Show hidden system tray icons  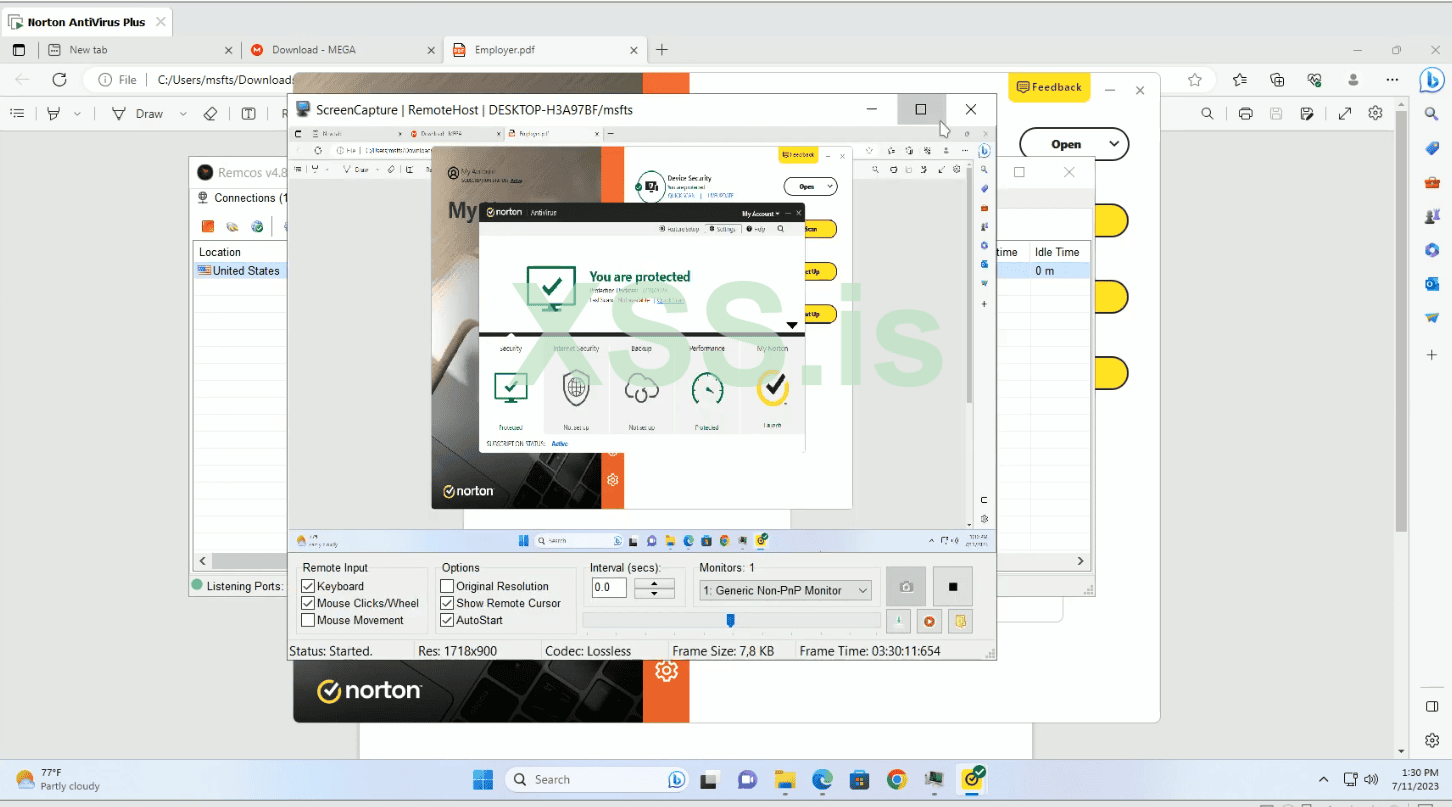tap(1324, 780)
